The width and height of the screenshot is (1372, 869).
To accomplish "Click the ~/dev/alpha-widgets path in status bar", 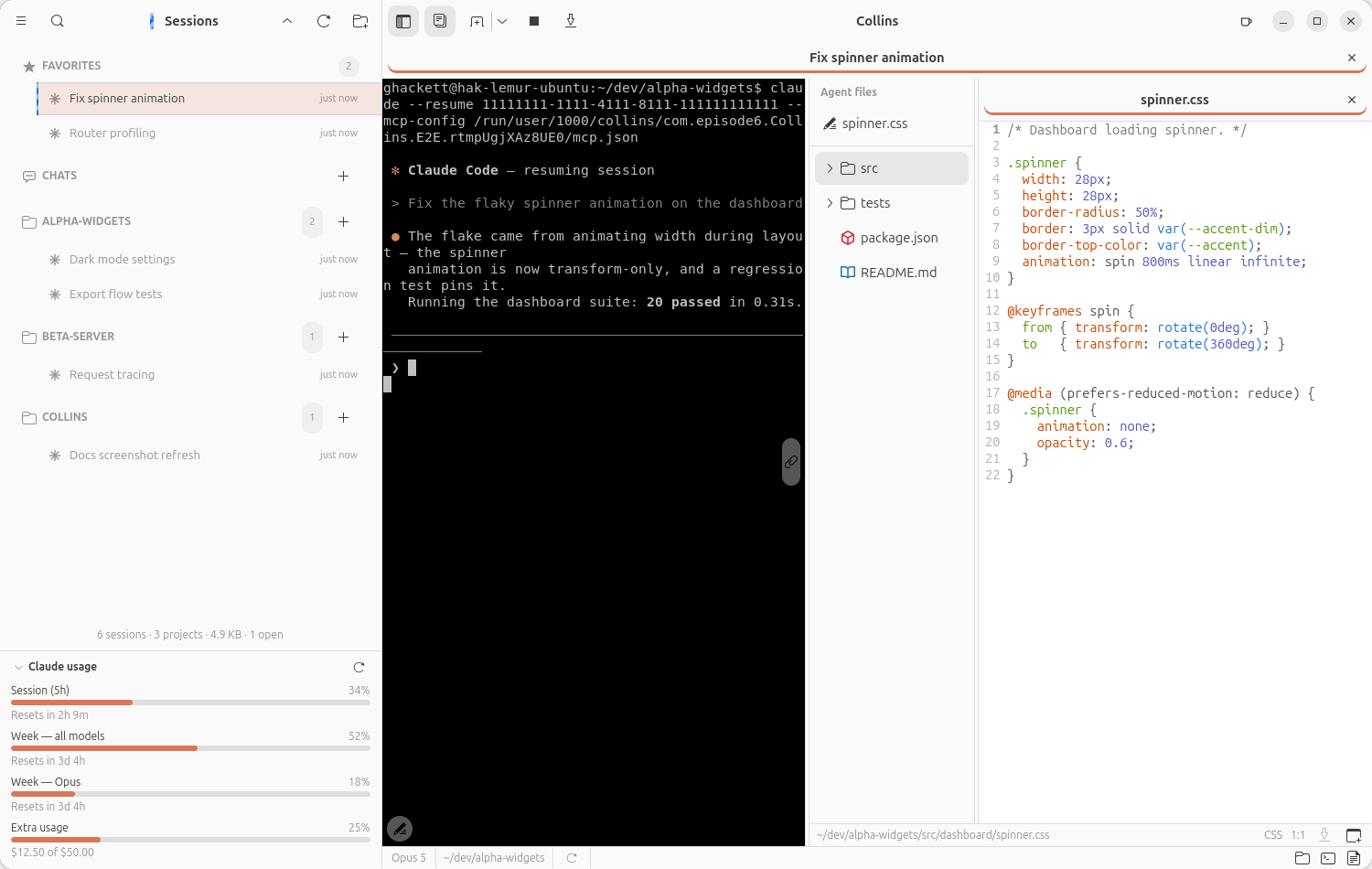I will [x=494, y=858].
